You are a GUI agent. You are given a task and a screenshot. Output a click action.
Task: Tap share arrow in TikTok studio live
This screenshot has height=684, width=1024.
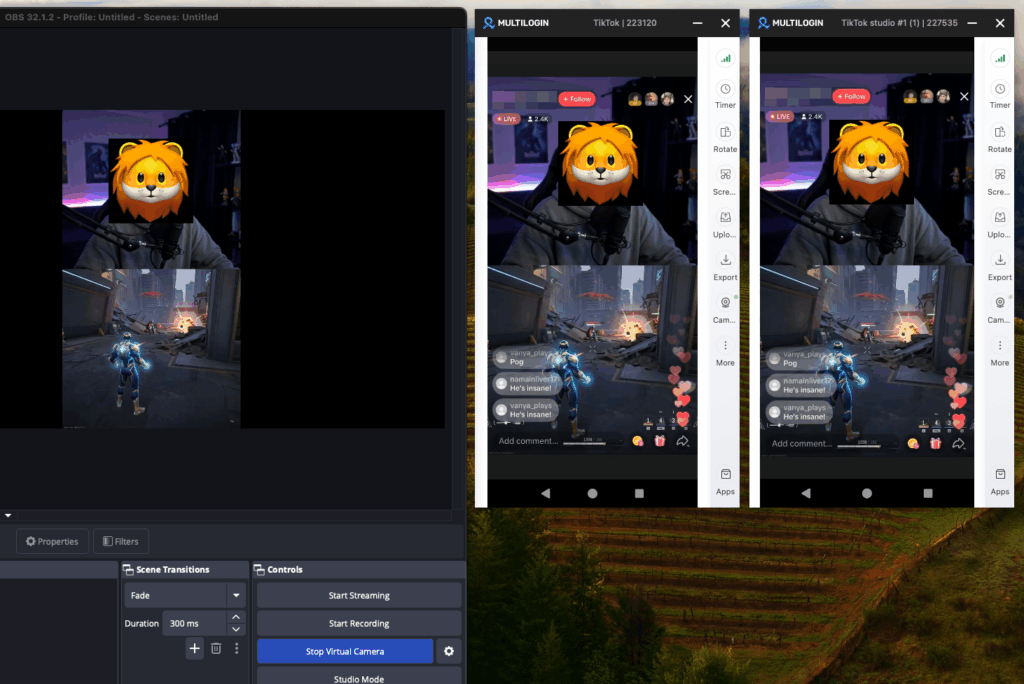tap(958, 444)
